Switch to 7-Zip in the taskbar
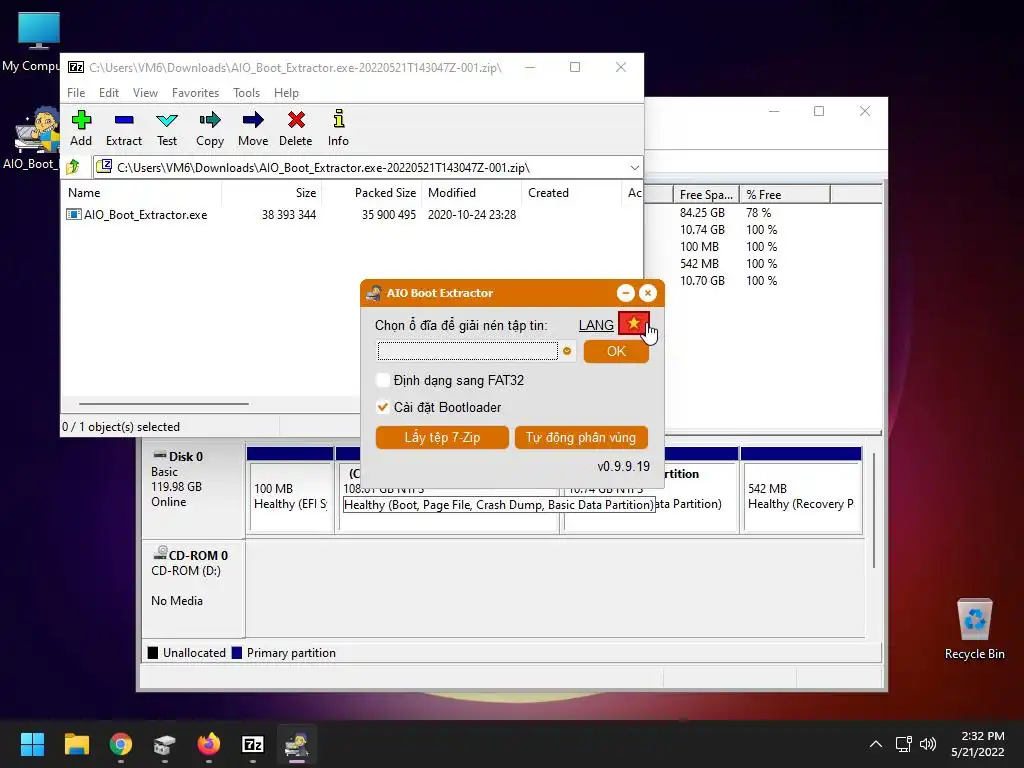The image size is (1024, 768). [x=253, y=744]
